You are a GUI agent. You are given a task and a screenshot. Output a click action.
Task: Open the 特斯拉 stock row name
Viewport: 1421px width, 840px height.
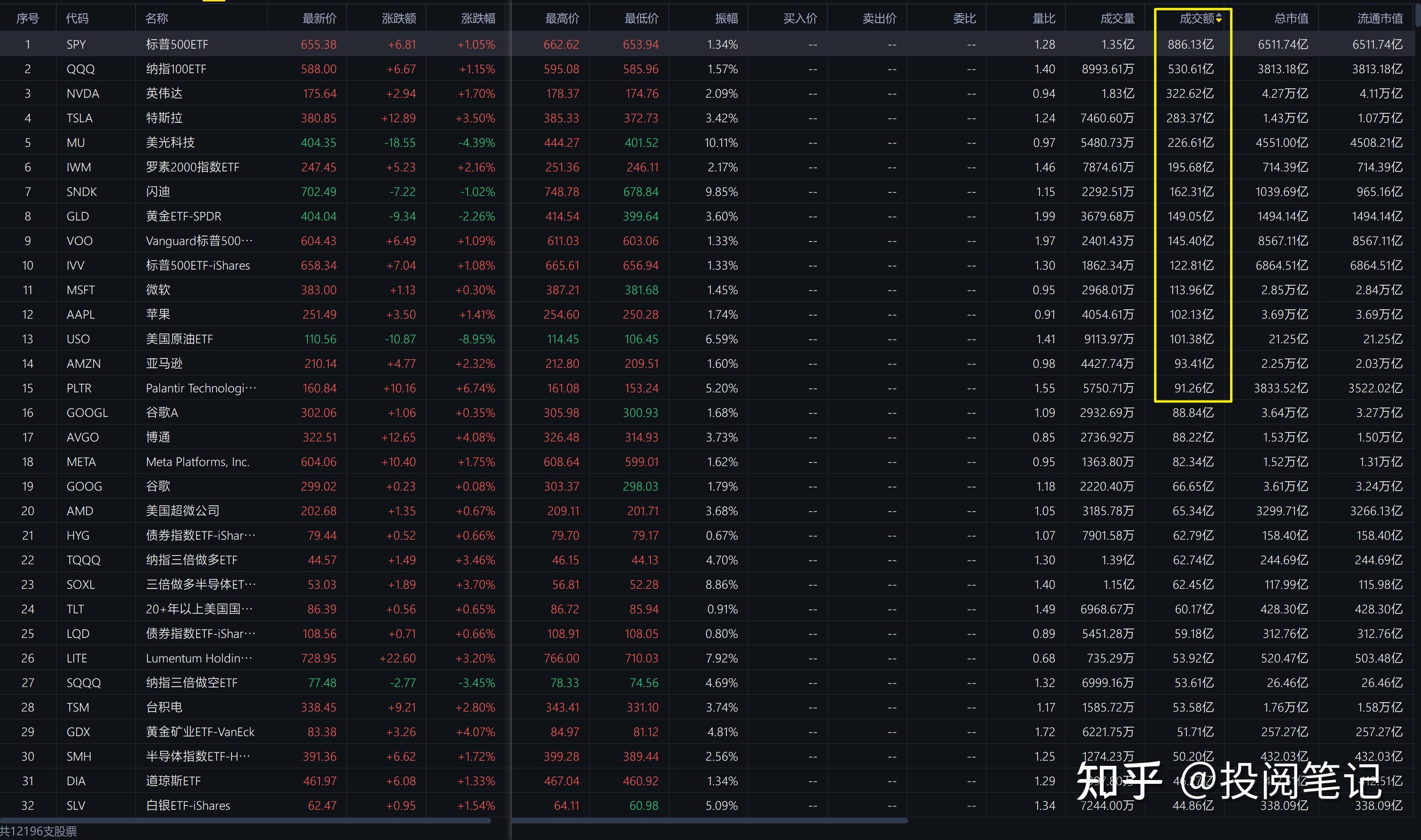[x=164, y=118]
